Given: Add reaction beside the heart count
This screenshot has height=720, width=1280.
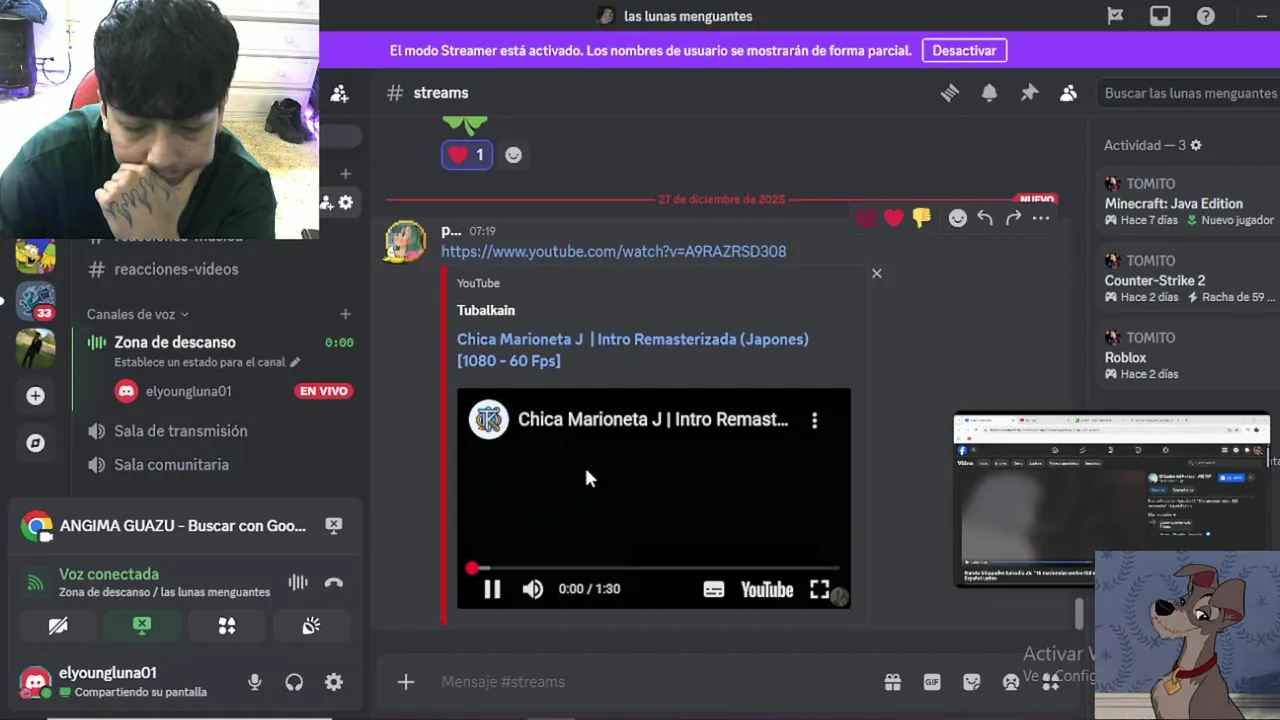Looking at the screenshot, I should pos(513,155).
